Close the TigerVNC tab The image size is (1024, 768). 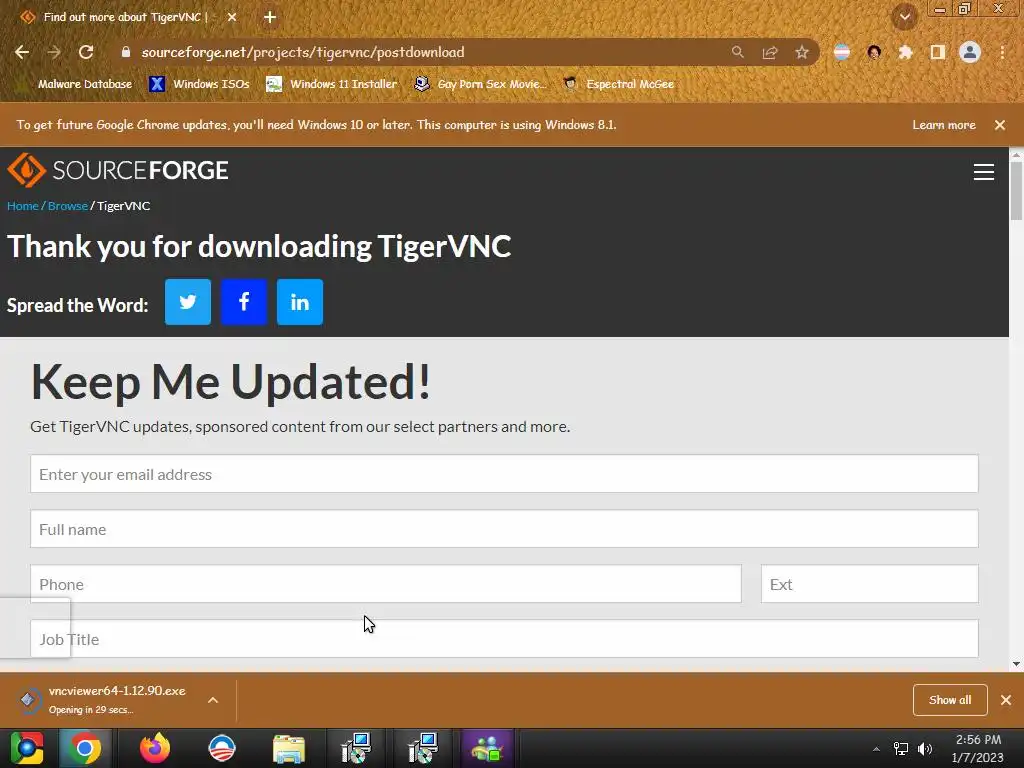[x=232, y=17]
